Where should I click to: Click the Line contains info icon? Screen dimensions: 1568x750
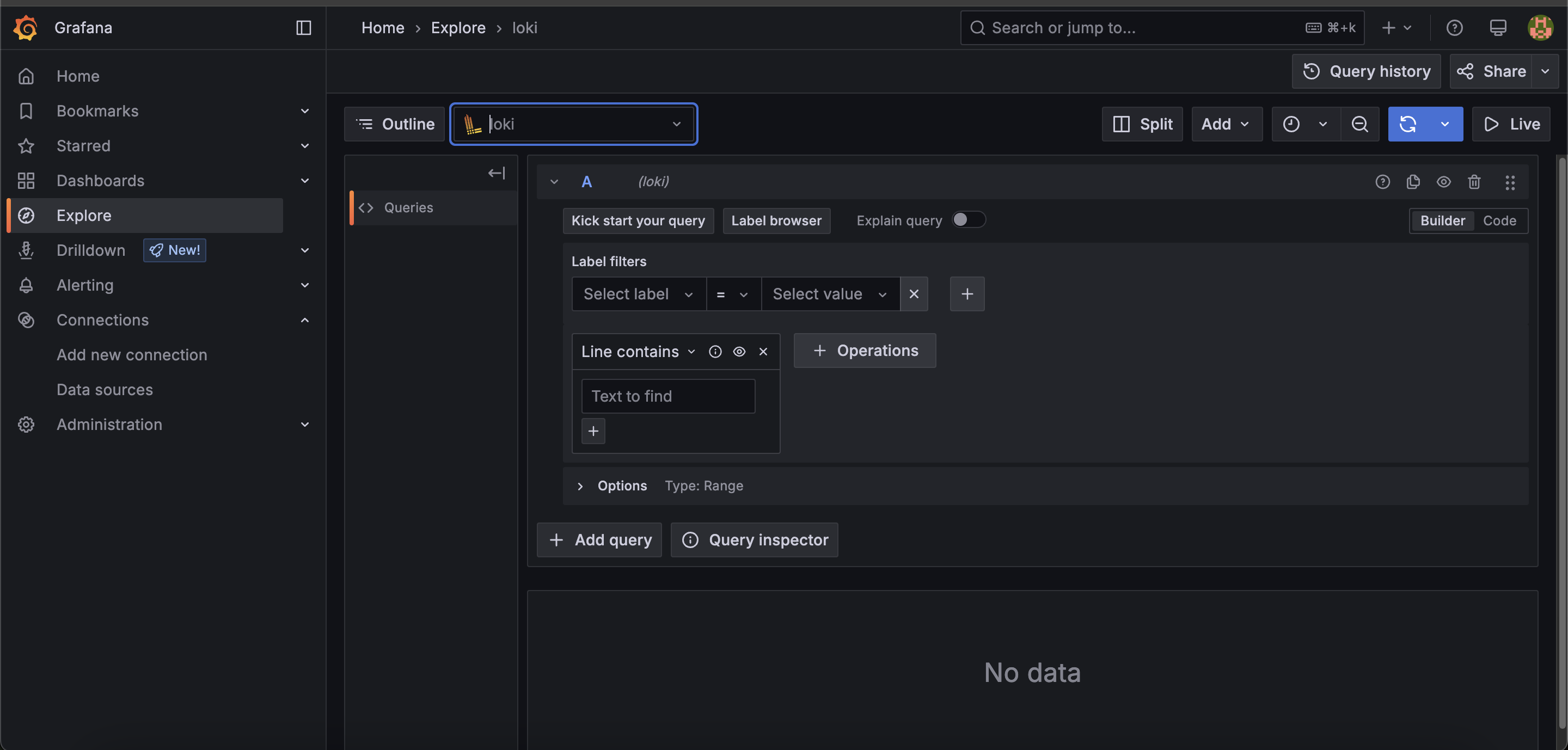pyautogui.click(x=715, y=352)
